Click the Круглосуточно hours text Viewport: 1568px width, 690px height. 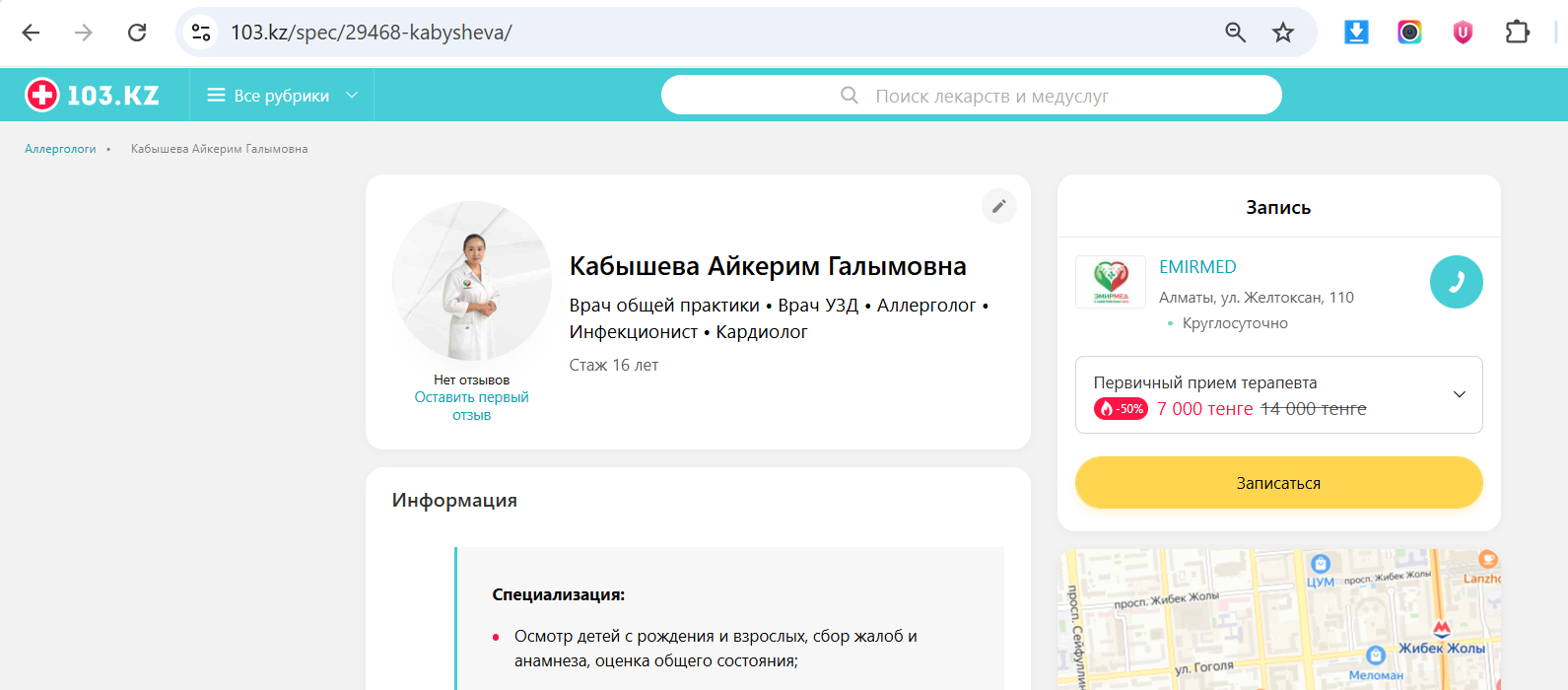point(1235,323)
